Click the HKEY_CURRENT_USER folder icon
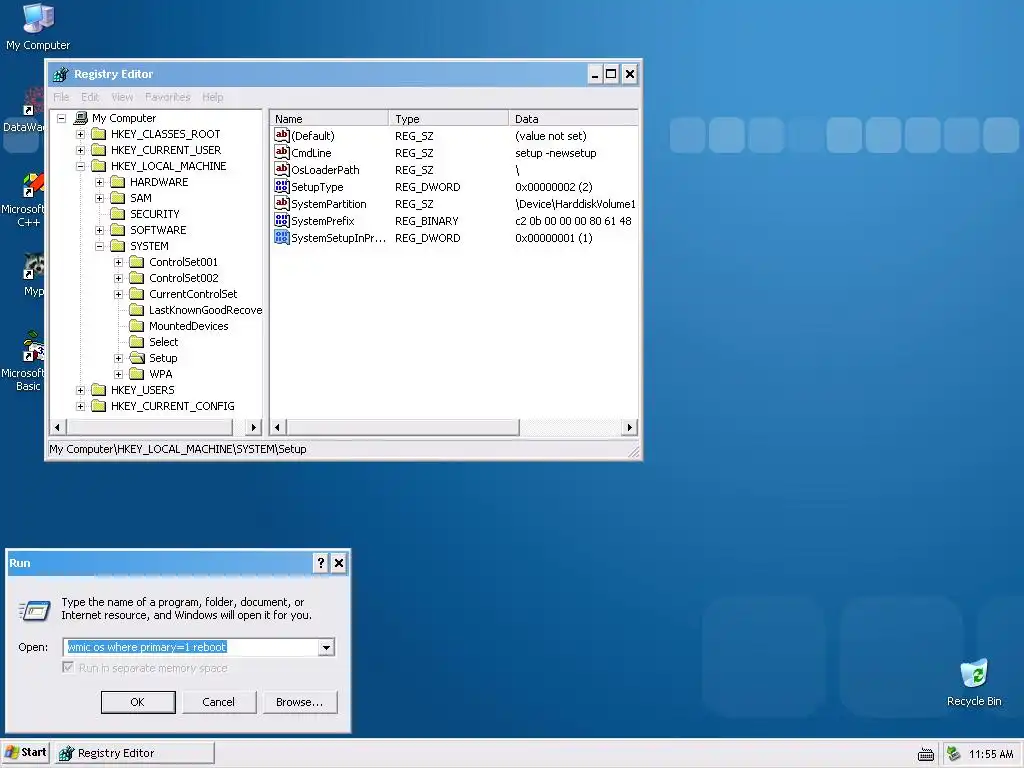The image size is (1024, 768). [x=99, y=150]
